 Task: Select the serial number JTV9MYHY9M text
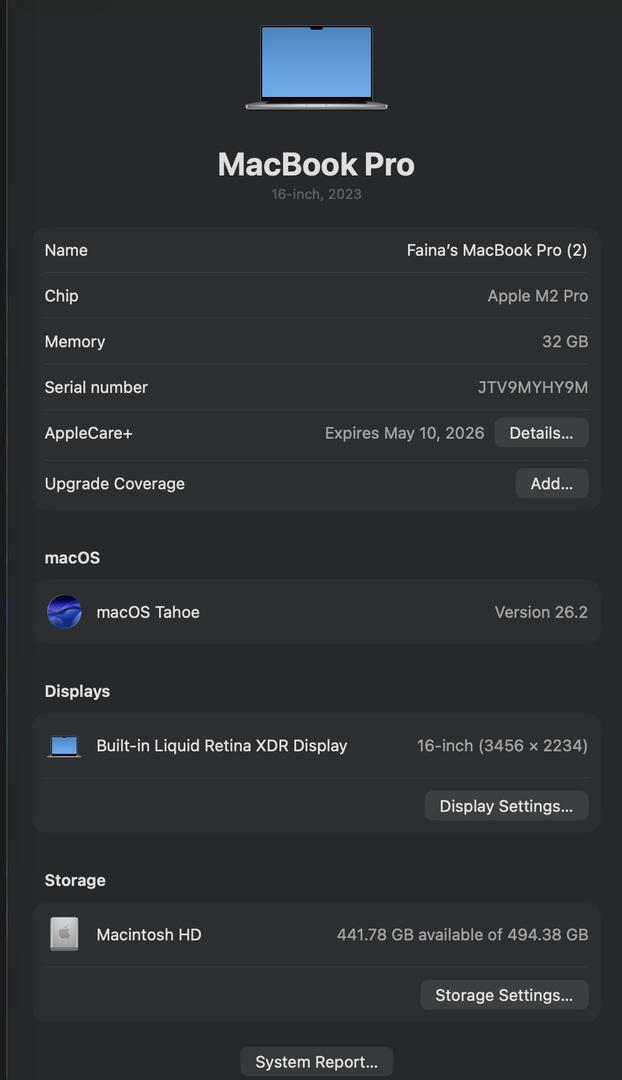click(x=532, y=387)
